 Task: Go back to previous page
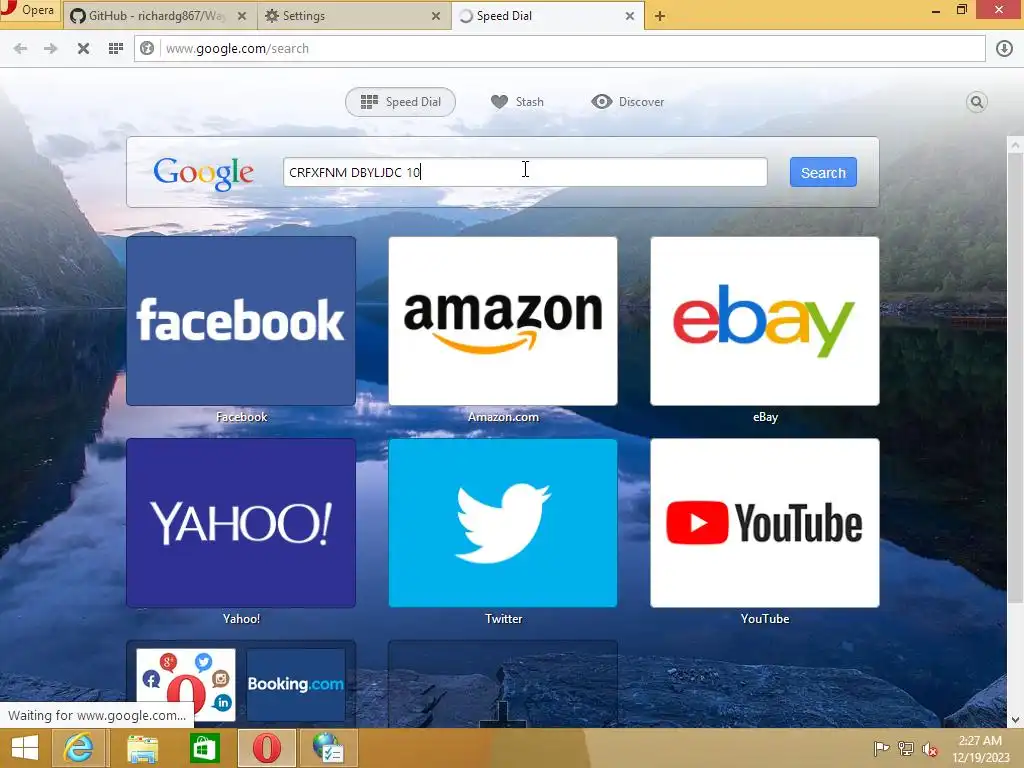tap(20, 48)
